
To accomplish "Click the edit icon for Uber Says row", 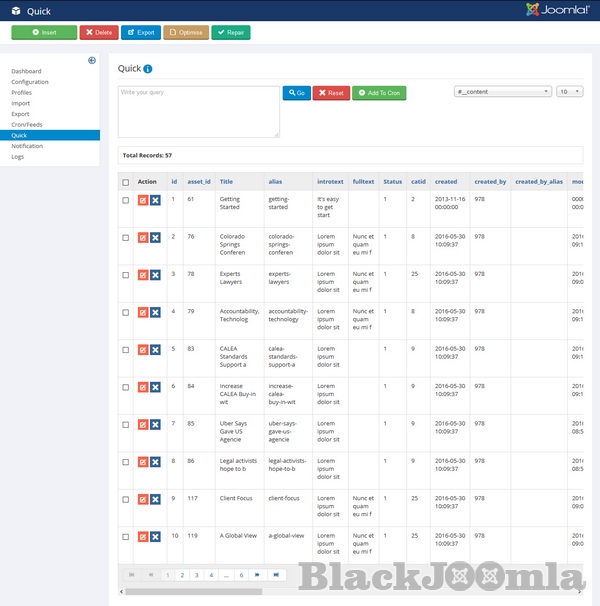I will click(143, 423).
